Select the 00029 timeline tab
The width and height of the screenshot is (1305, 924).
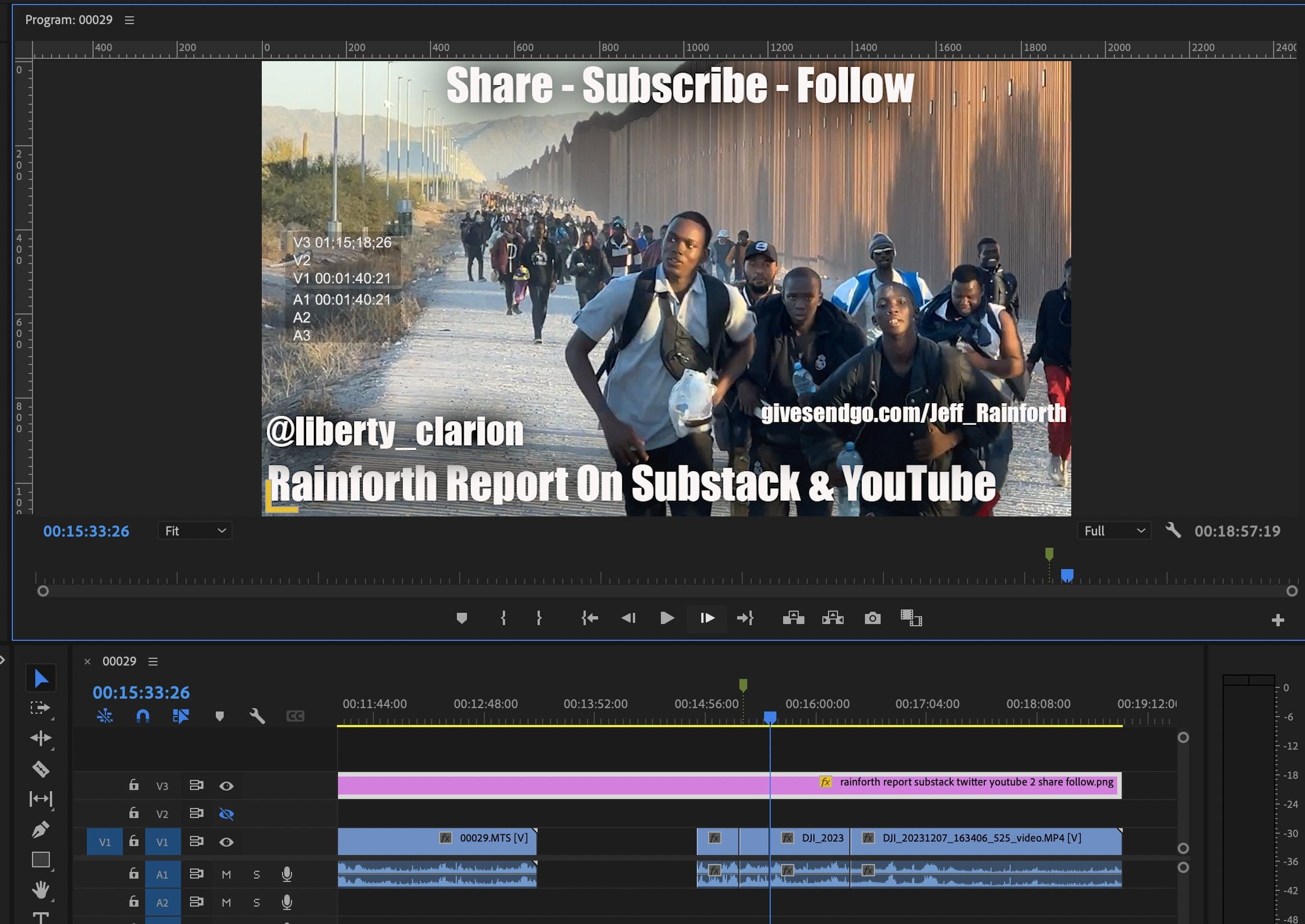[x=119, y=661]
